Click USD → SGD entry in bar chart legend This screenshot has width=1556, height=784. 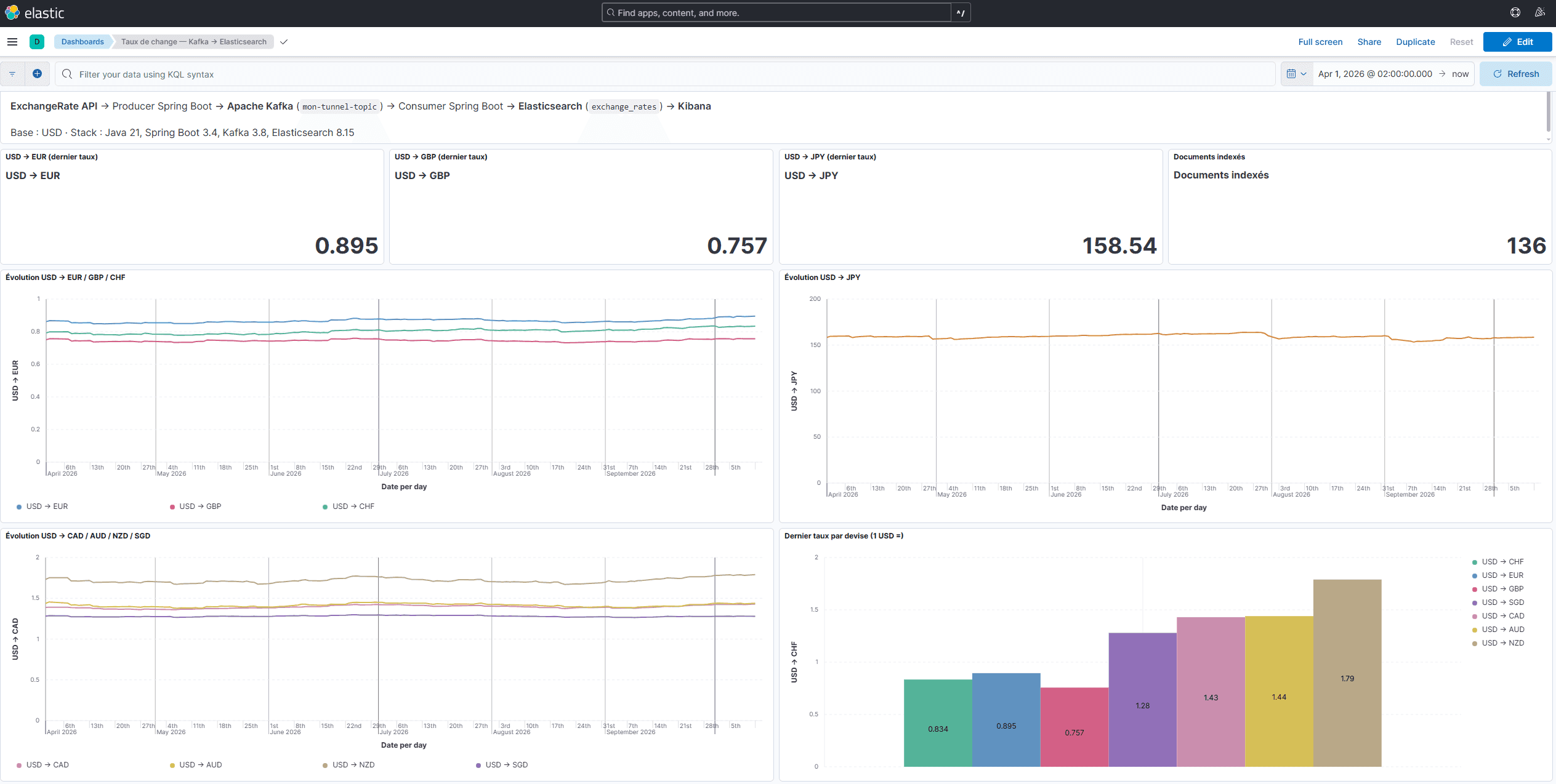coord(1502,602)
